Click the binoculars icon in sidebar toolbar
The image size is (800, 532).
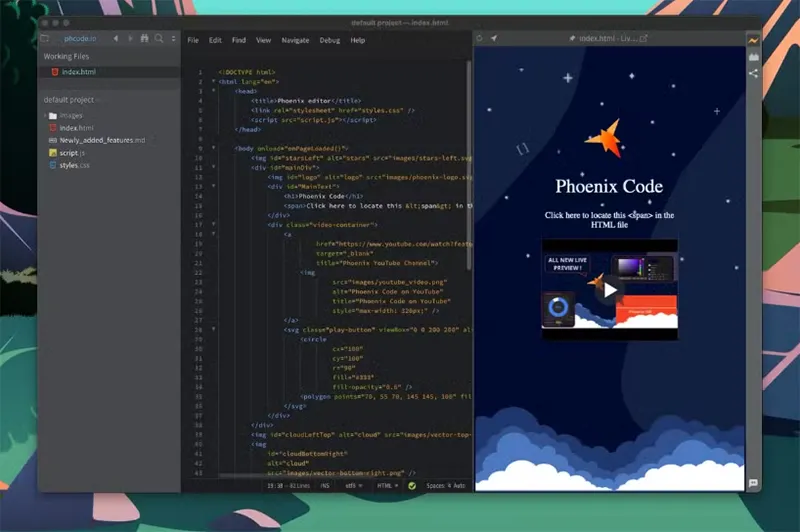click(x=145, y=39)
